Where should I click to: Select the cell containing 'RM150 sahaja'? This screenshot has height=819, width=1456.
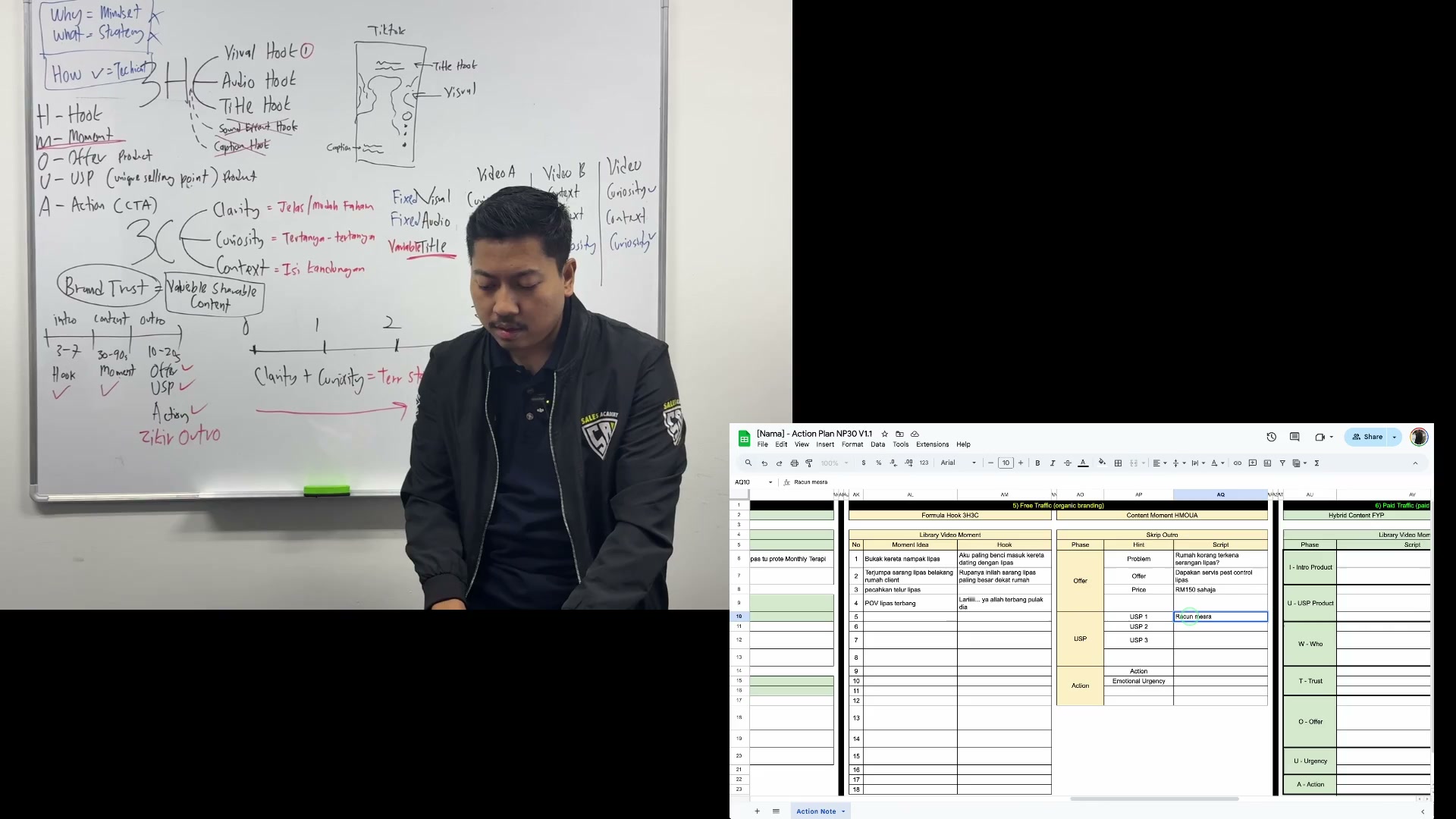[x=1220, y=590]
